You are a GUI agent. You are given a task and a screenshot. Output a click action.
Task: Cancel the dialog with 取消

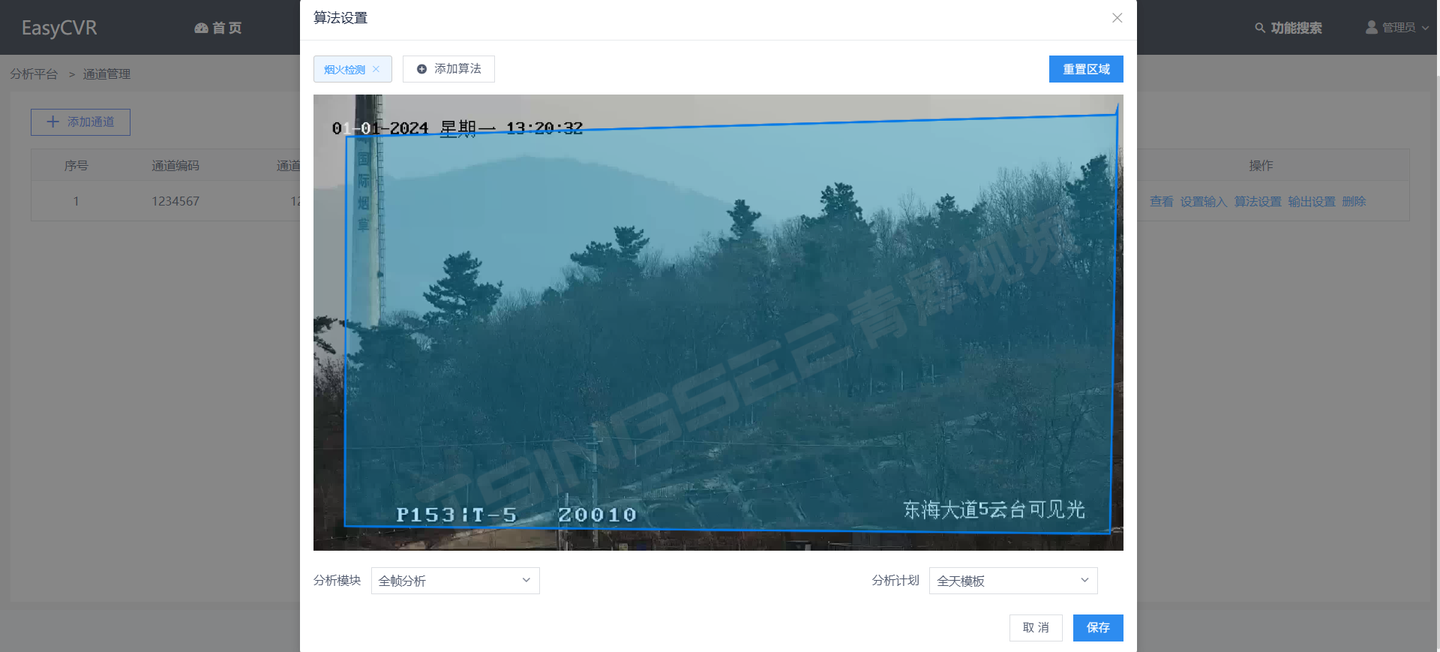1036,627
